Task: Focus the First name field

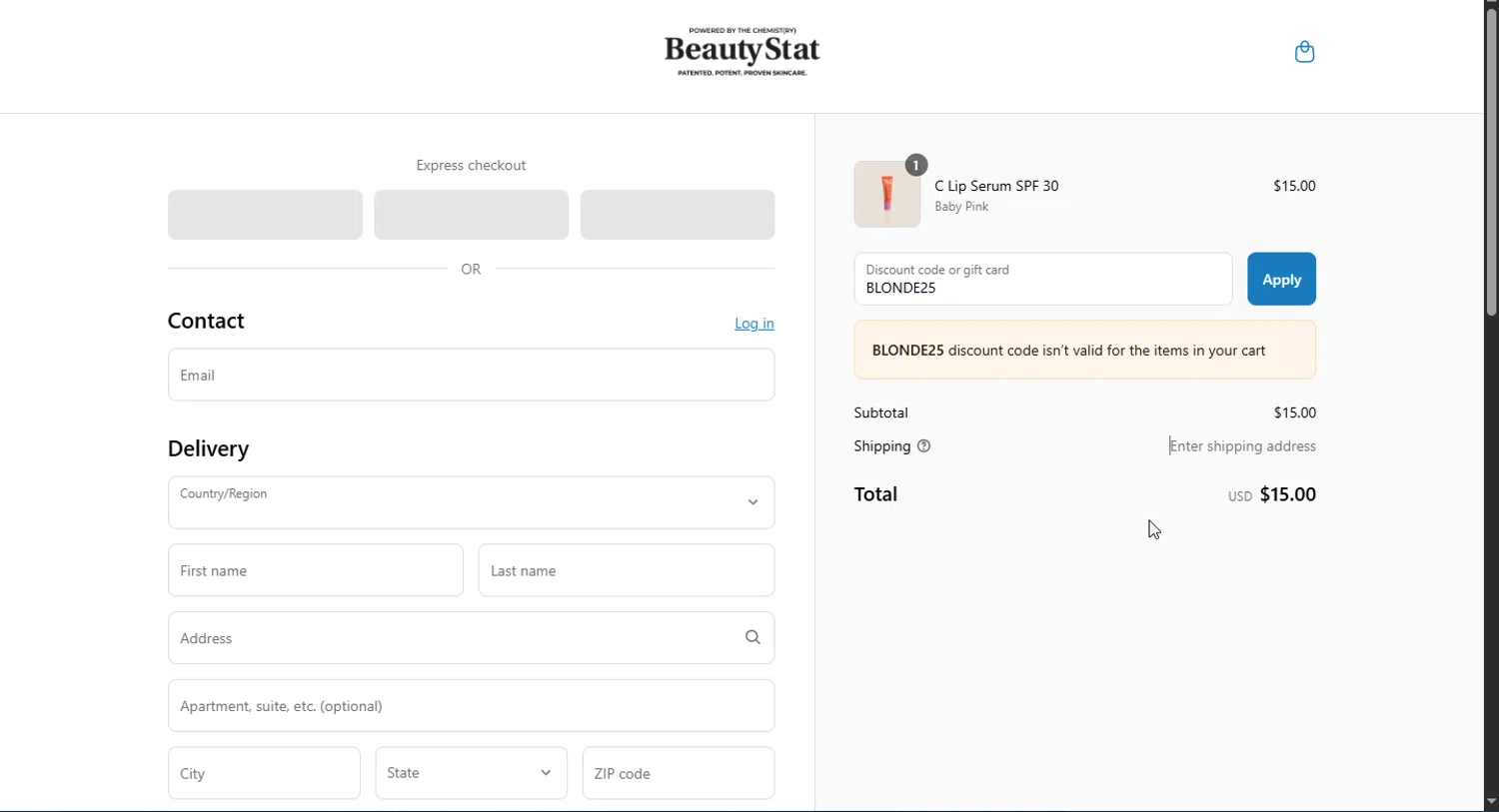Action: coord(316,570)
